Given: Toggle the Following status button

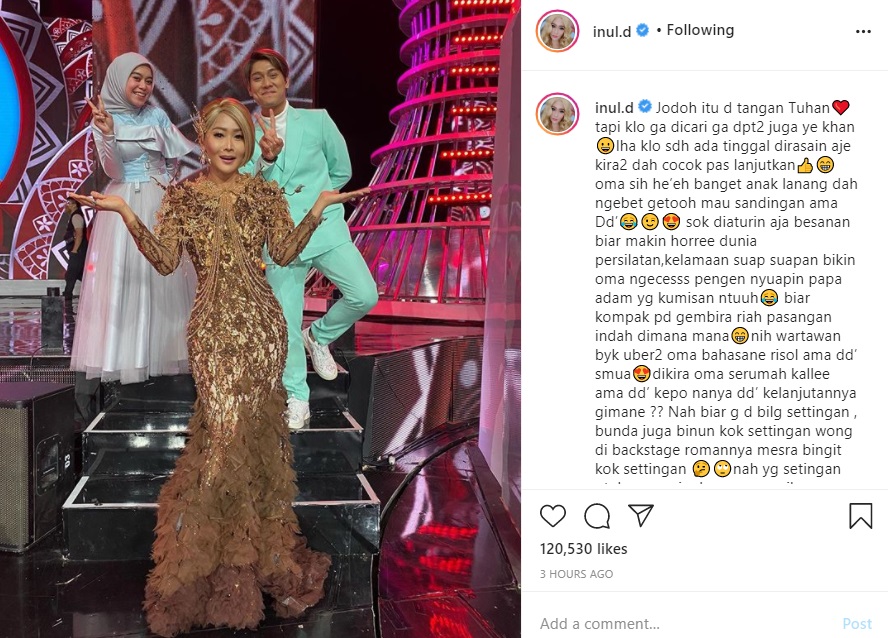Looking at the screenshot, I should click(700, 30).
